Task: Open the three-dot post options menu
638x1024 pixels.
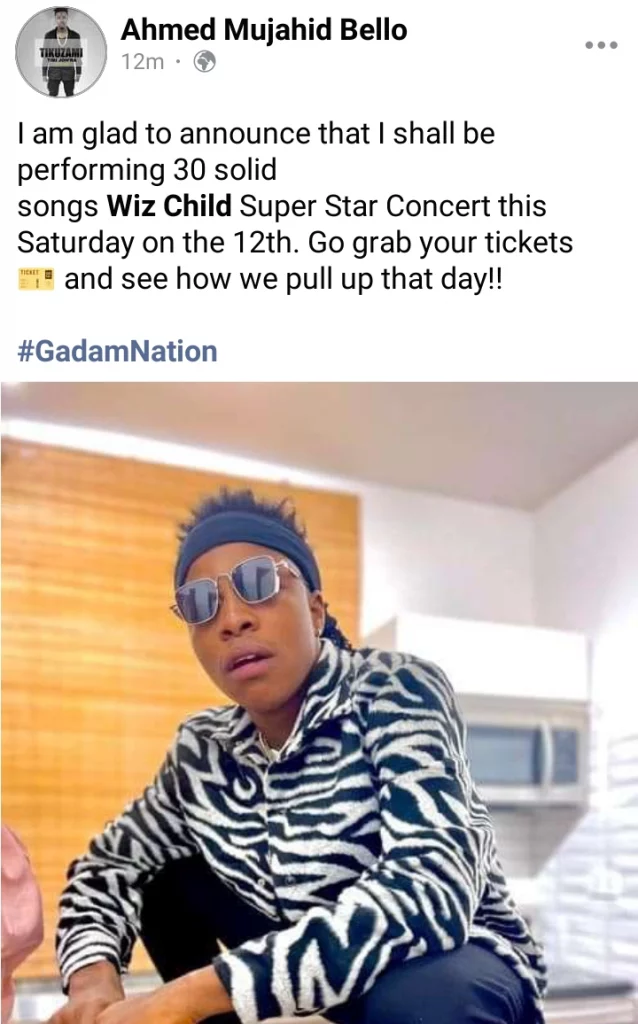Action: (x=601, y=45)
